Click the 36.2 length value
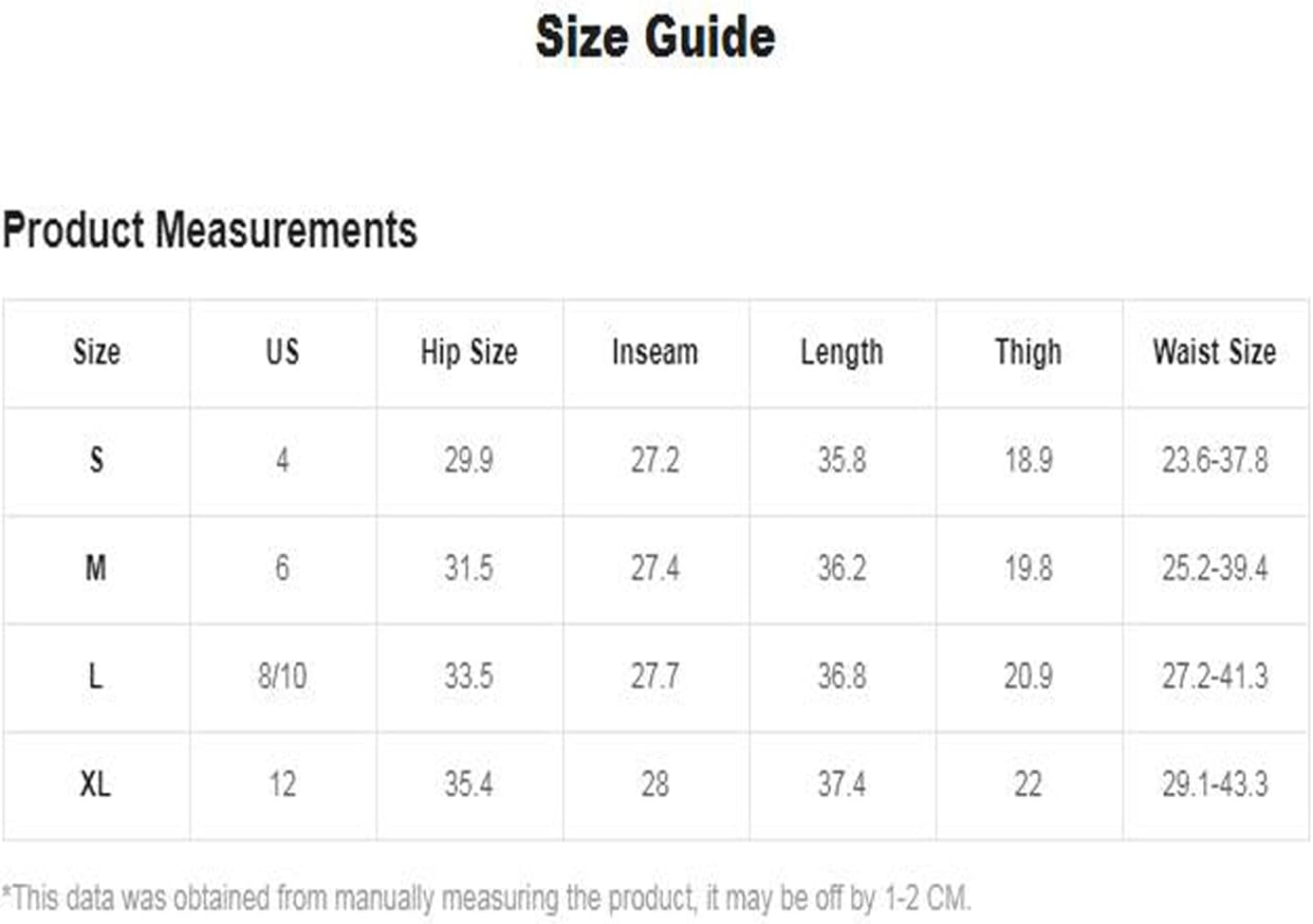 (x=841, y=568)
